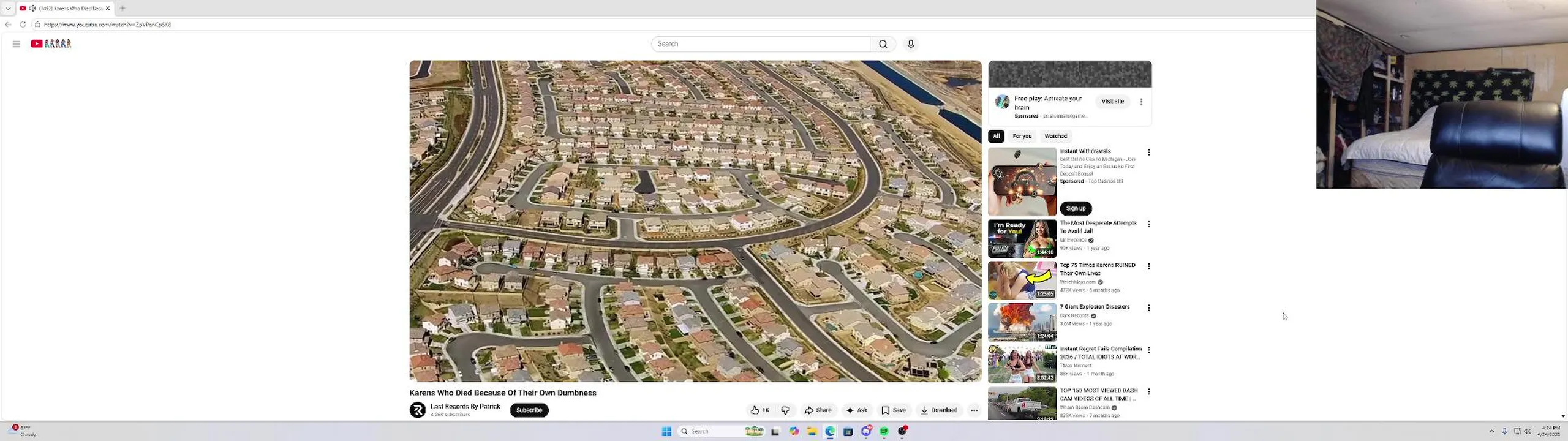Open Top 75 Times Karens RUINED thumbnail
Viewport: 1568px width, 441px height.
1022,281
